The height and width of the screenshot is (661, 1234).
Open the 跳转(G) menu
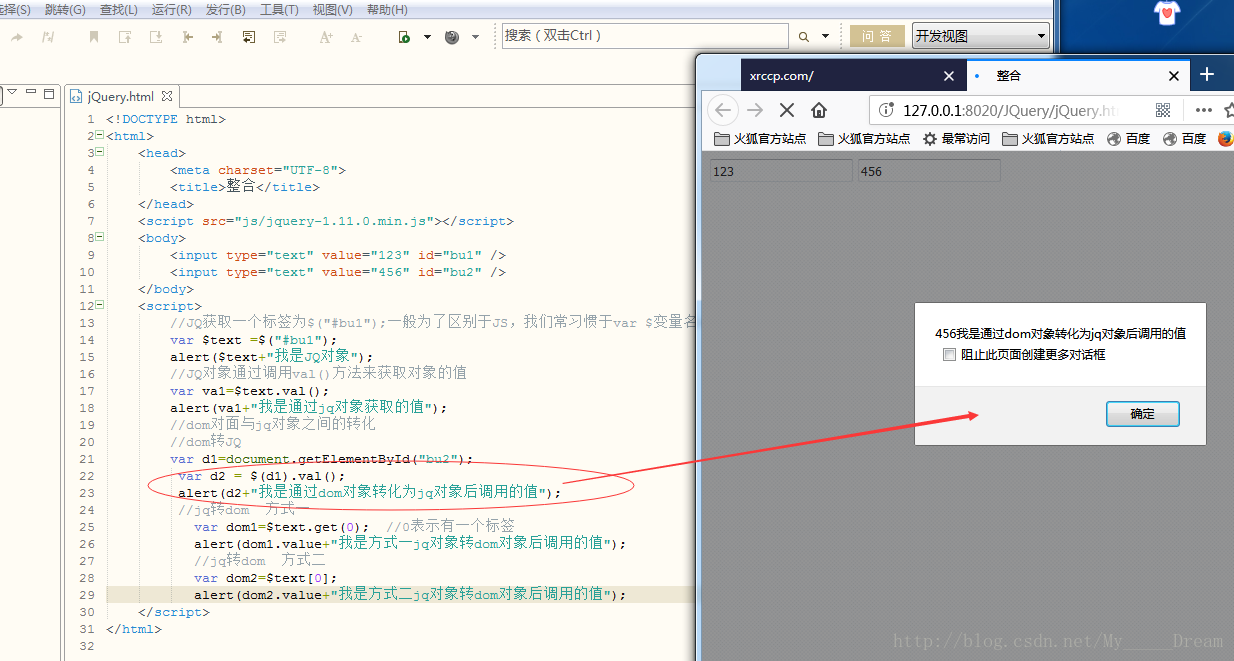pos(65,10)
